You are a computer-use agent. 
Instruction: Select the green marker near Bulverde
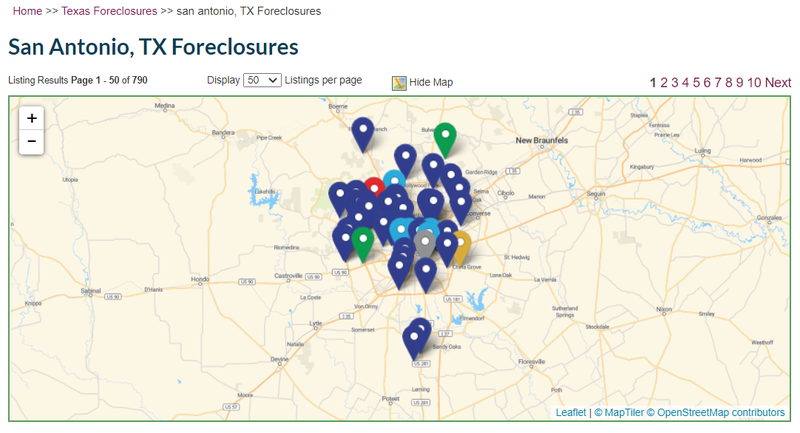pos(445,139)
